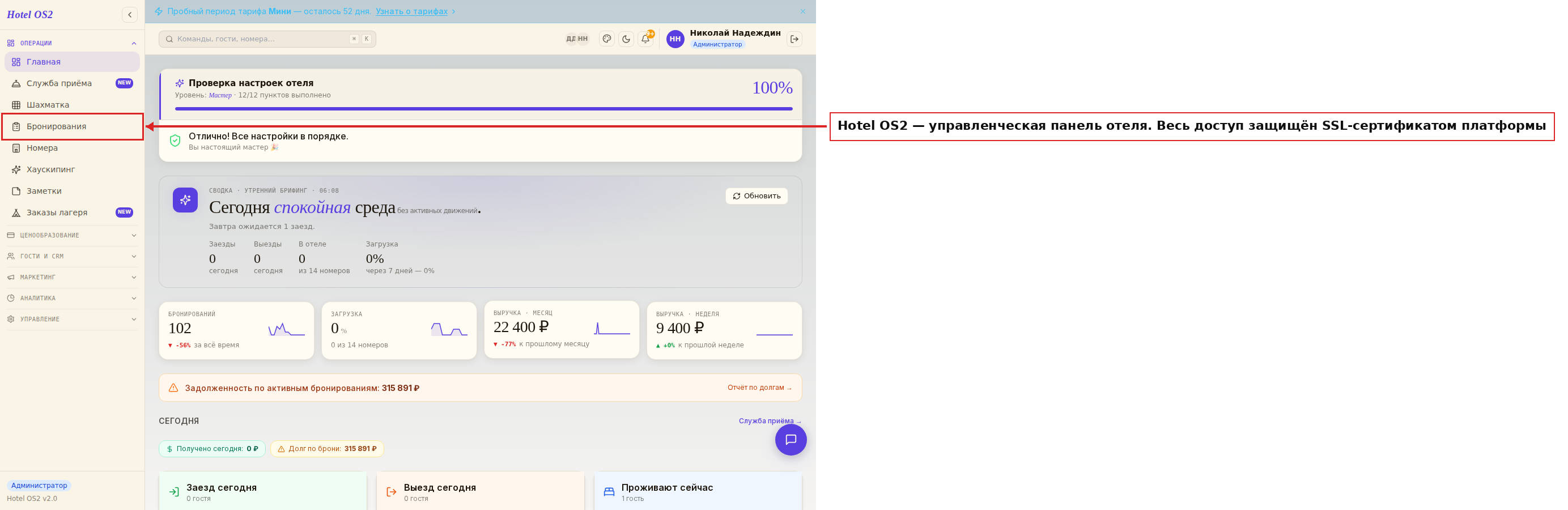Image resolution: width=1568 pixels, height=510 pixels.
Task: Click the Обновить briefing button
Action: pos(757,196)
